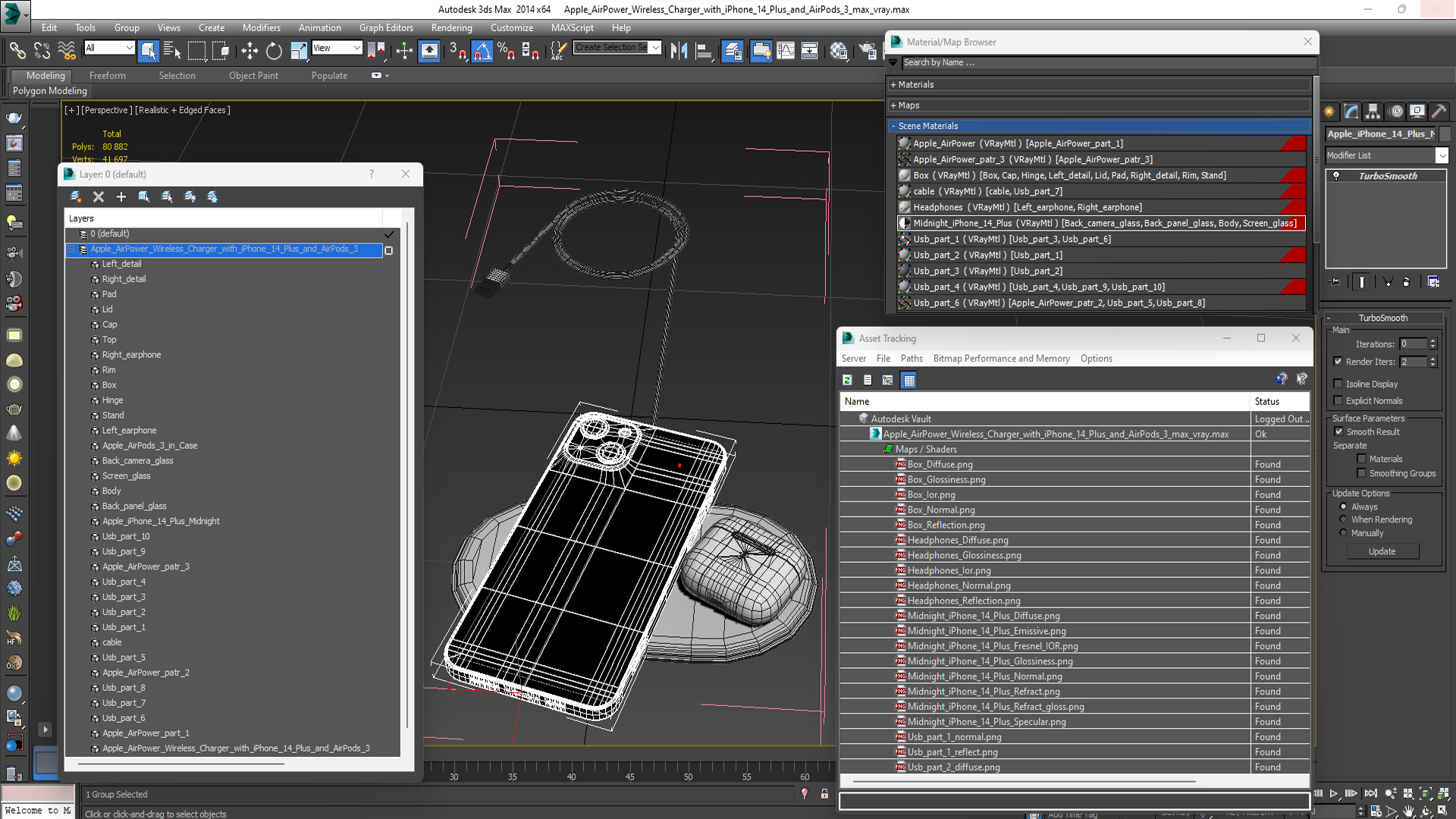This screenshot has width=1456, height=819.
Task: Toggle the Angle Snap tool
Action: click(x=482, y=51)
